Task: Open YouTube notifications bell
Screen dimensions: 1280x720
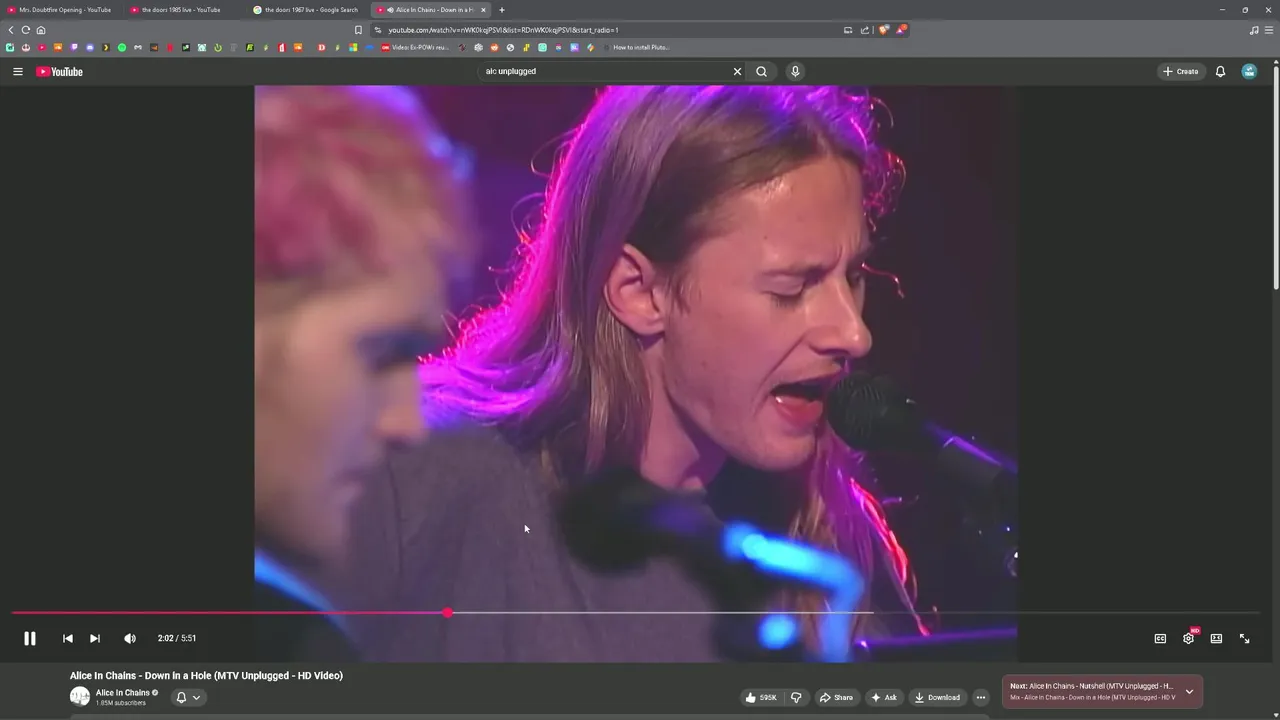Action: [x=1220, y=71]
